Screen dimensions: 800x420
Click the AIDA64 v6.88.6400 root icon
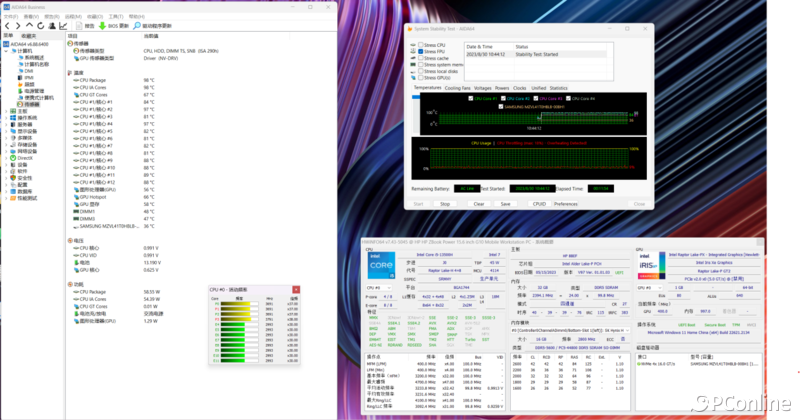point(6,44)
